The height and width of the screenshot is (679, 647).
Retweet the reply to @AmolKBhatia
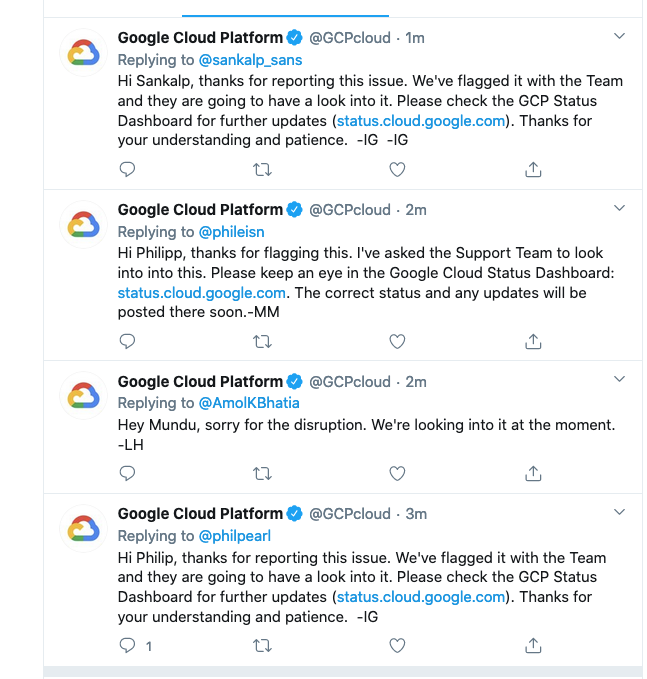pyautogui.click(x=262, y=473)
